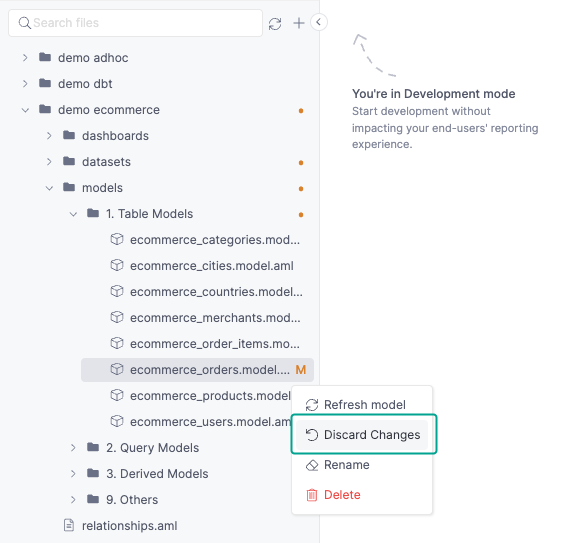Collapse the file sidebar with arrow button

[318, 22]
